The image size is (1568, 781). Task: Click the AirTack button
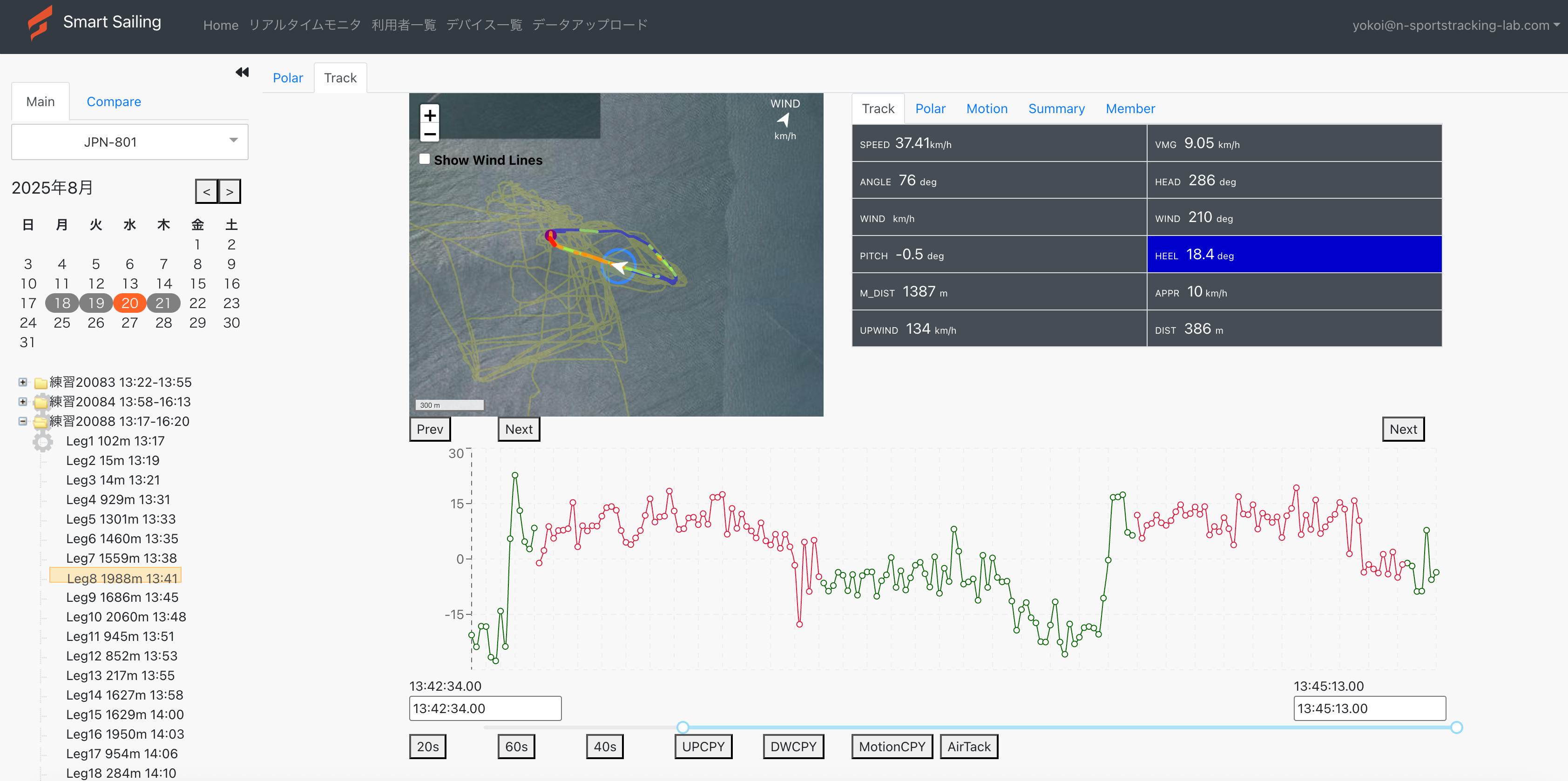(968, 746)
